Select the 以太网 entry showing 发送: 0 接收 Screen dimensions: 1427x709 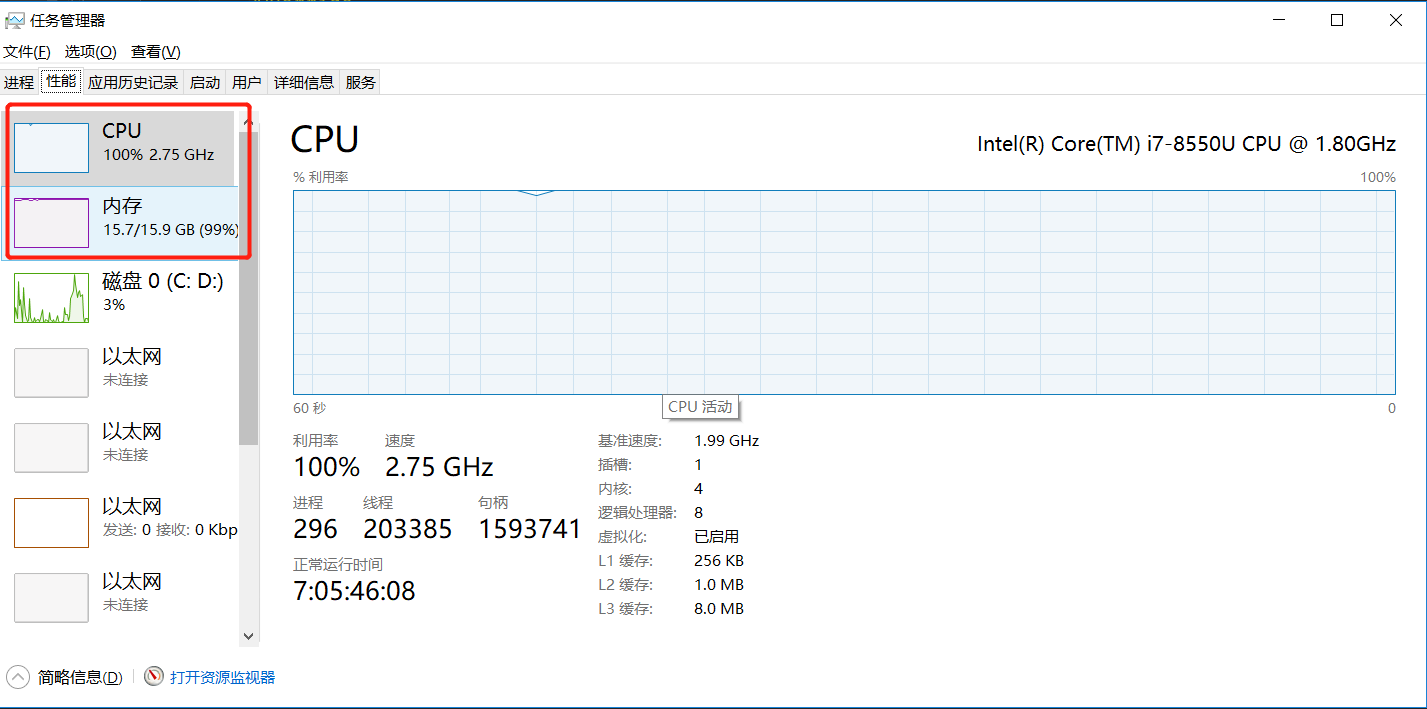[121, 522]
